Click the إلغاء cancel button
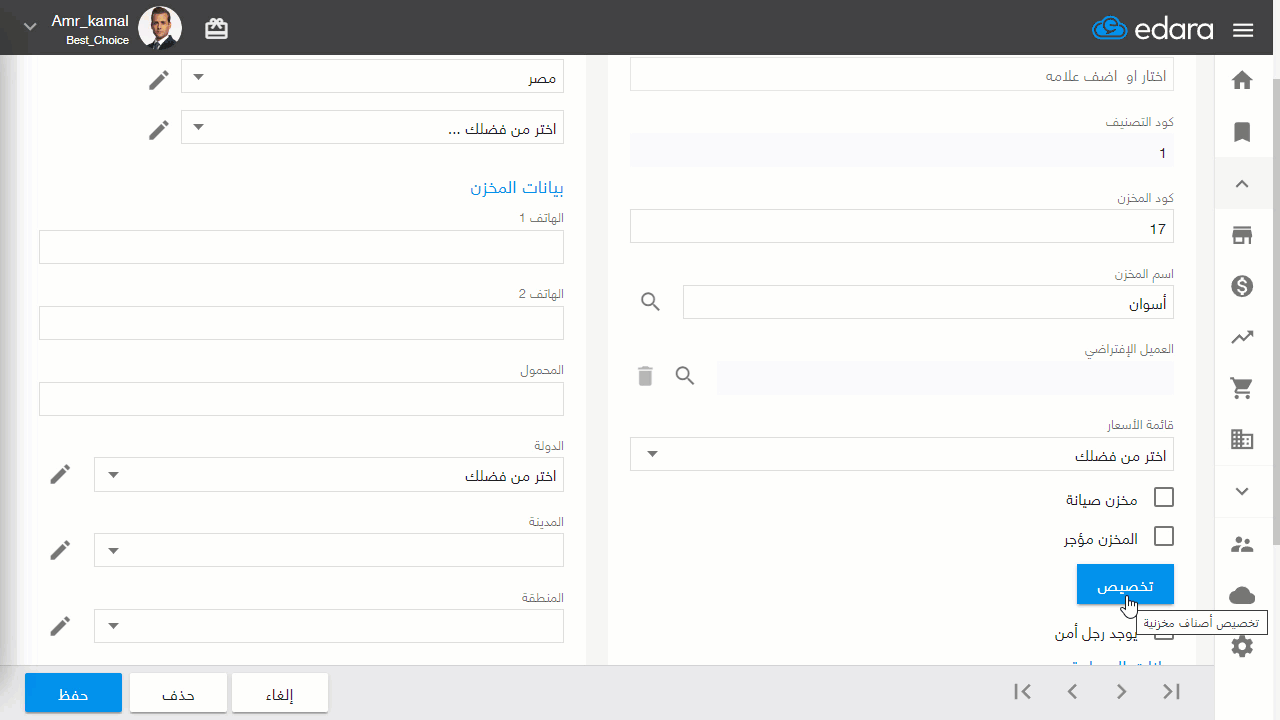 point(280,694)
